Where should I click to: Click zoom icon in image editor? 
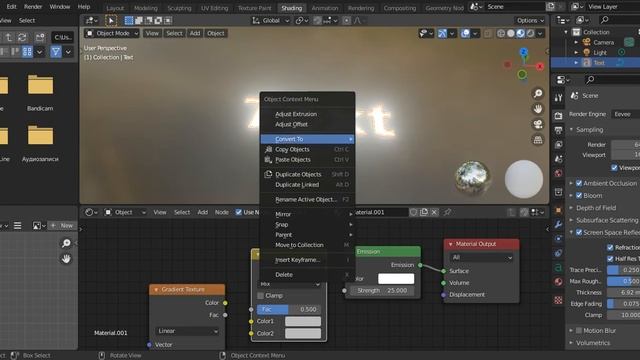(x=66, y=243)
